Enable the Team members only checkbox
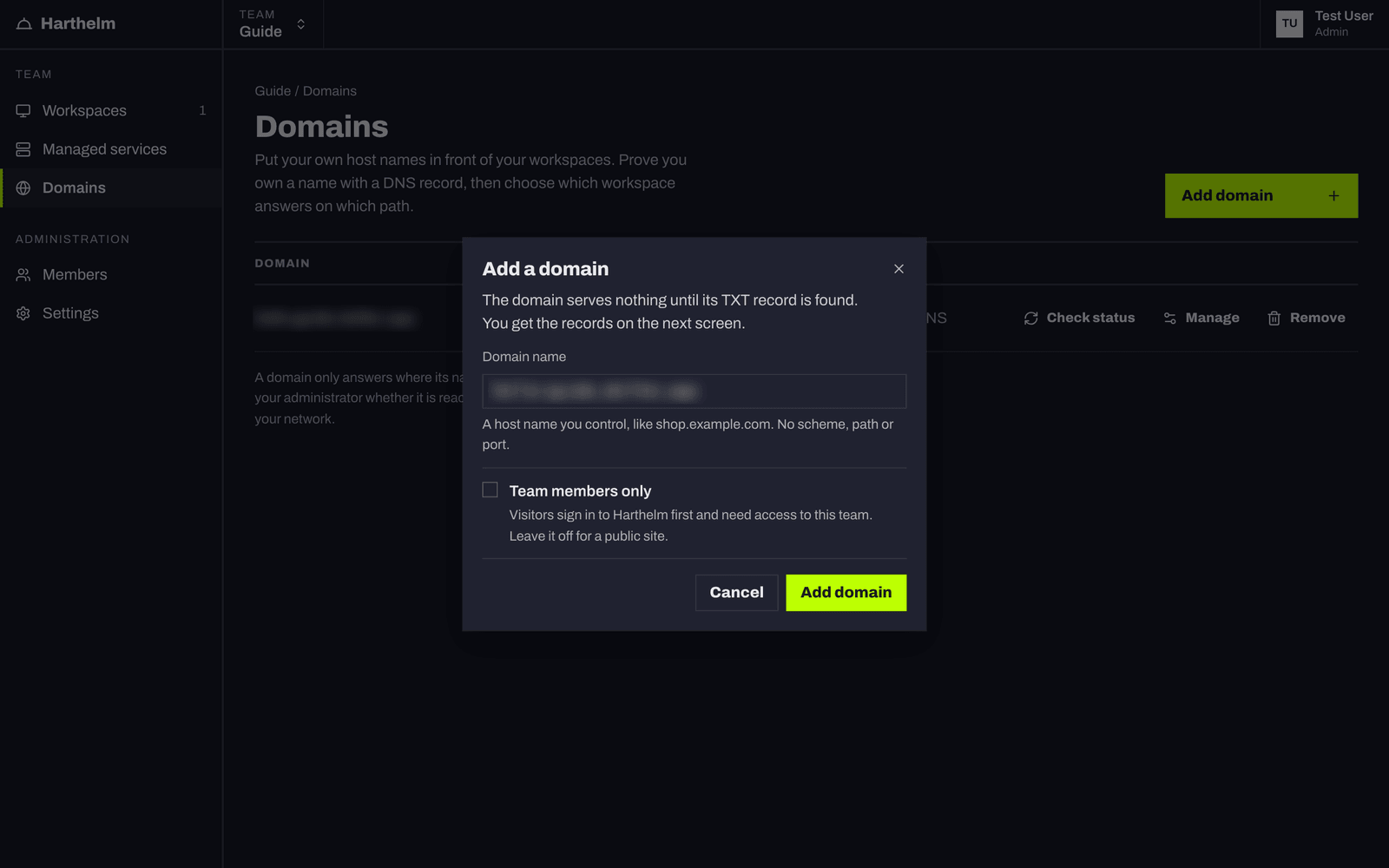Screen dimensions: 1389x868 (490, 490)
